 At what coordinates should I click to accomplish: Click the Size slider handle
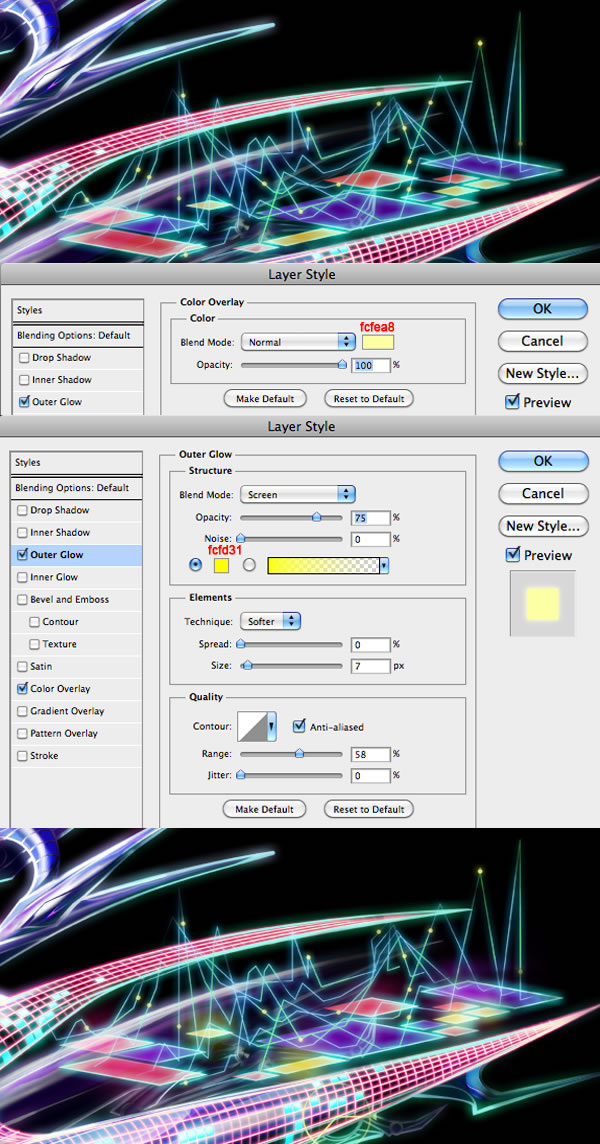[247, 665]
